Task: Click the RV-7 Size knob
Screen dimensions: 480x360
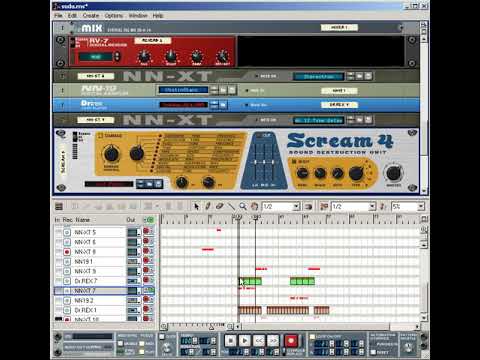Action: pyautogui.click(x=144, y=56)
